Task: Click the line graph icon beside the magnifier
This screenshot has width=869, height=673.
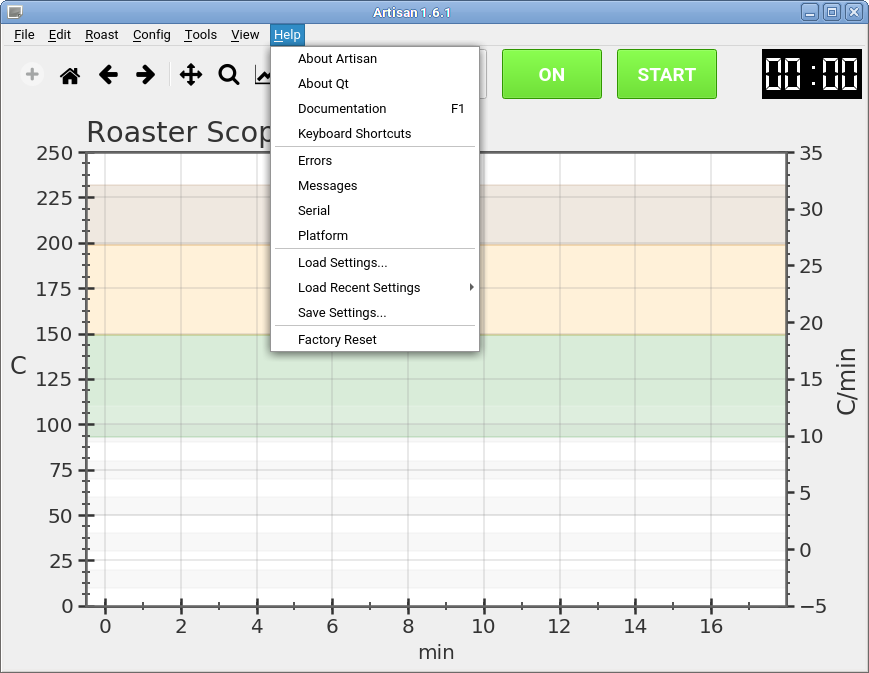Action: point(262,74)
